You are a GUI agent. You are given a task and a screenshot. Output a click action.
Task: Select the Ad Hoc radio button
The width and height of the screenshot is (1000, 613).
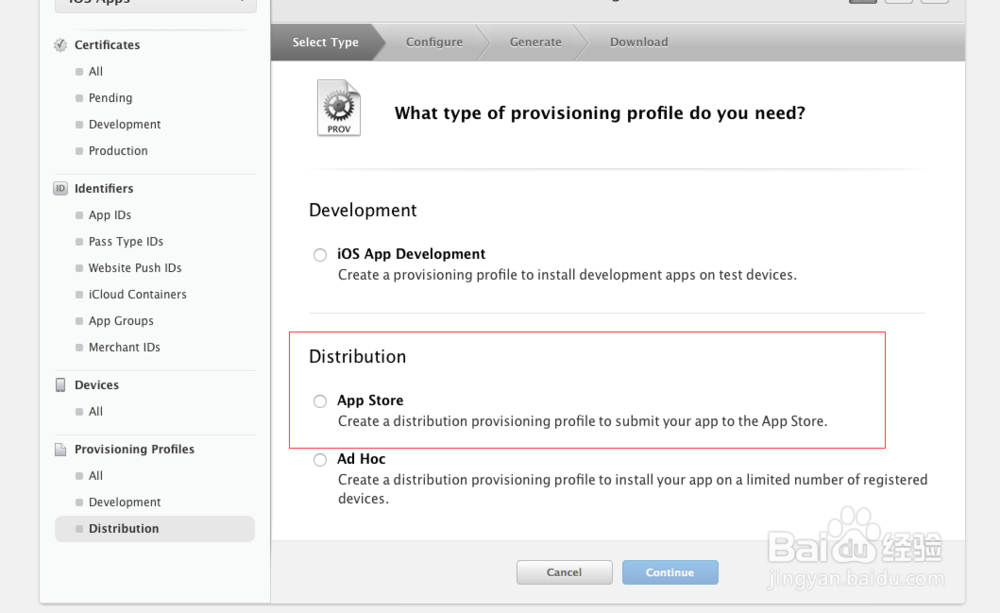320,460
